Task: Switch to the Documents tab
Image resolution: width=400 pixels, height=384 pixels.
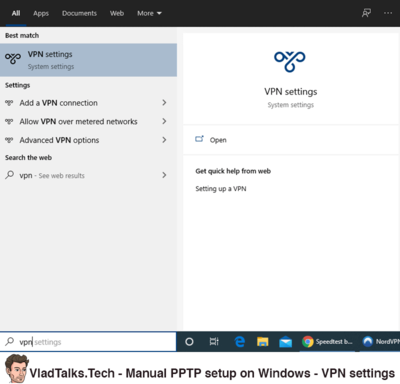Action: pyautogui.click(x=79, y=13)
